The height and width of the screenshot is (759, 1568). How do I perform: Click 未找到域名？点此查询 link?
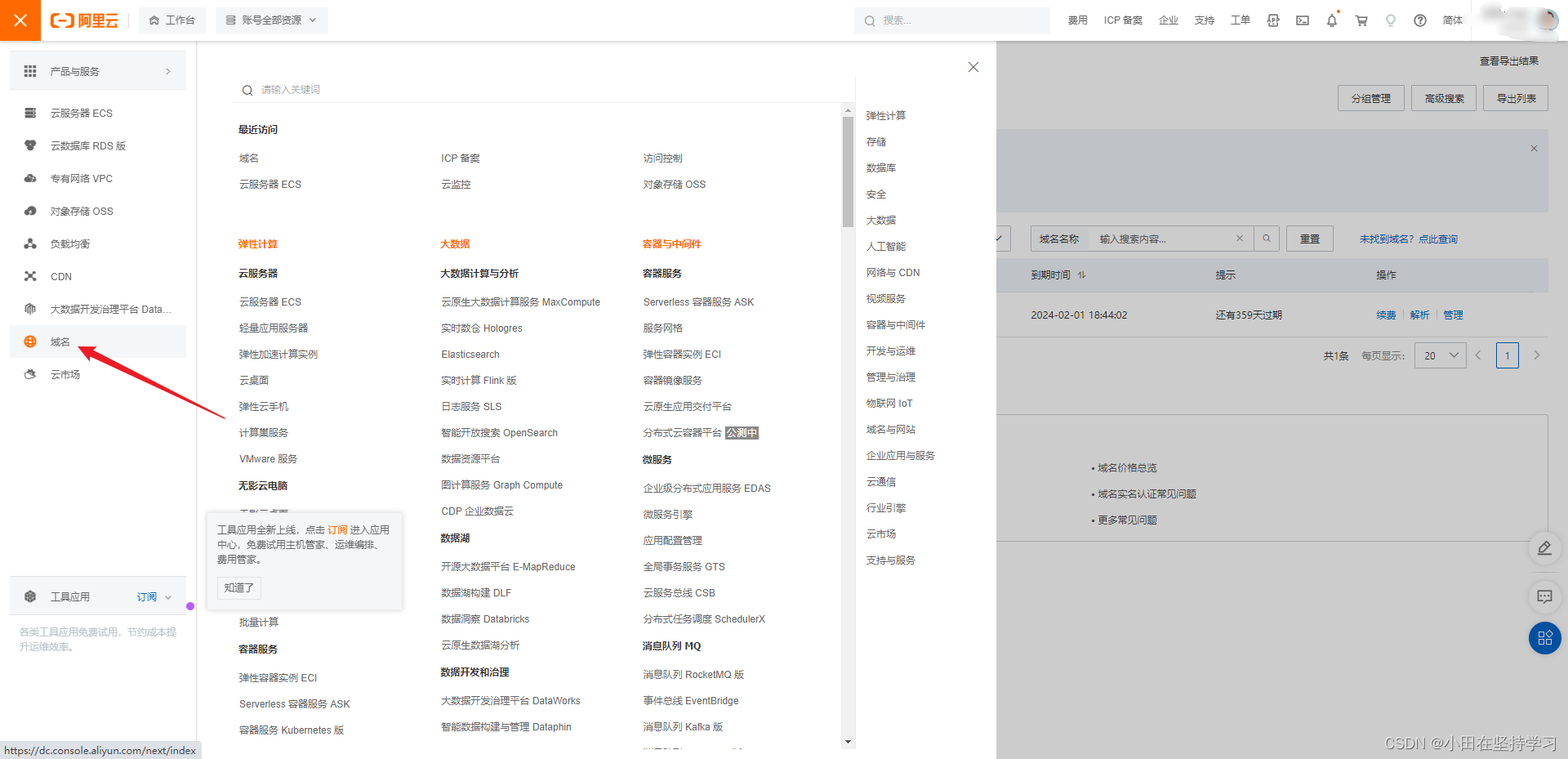[x=1408, y=239]
